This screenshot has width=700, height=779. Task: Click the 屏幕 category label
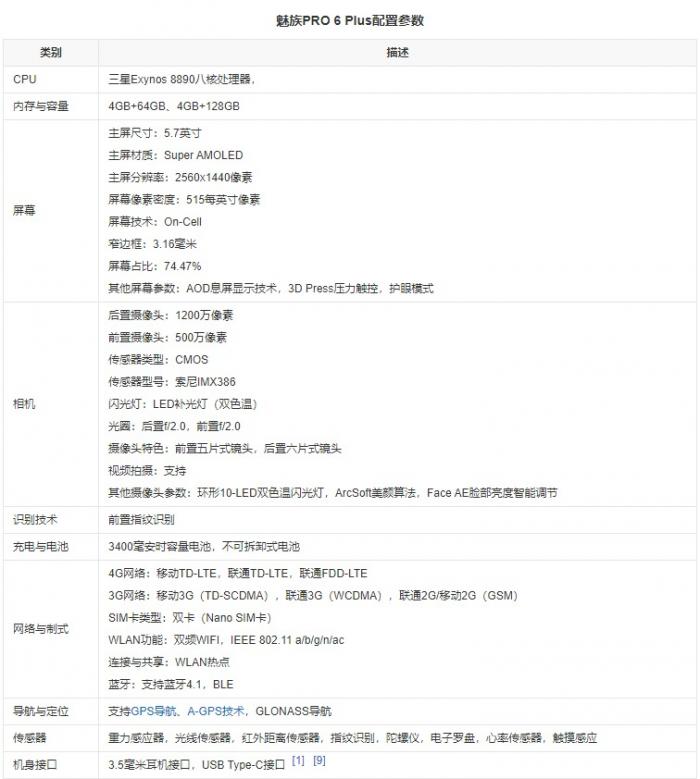click(x=24, y=211)
